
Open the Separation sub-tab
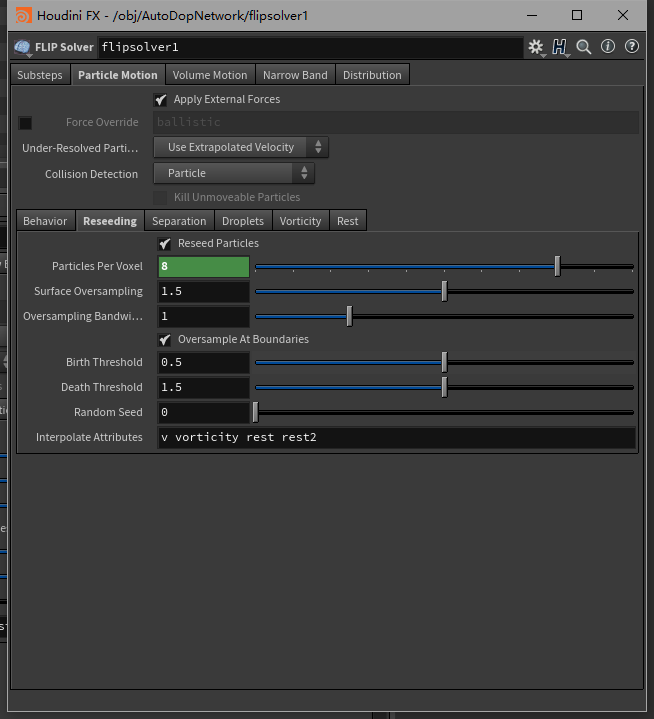[x=179, y=221]
